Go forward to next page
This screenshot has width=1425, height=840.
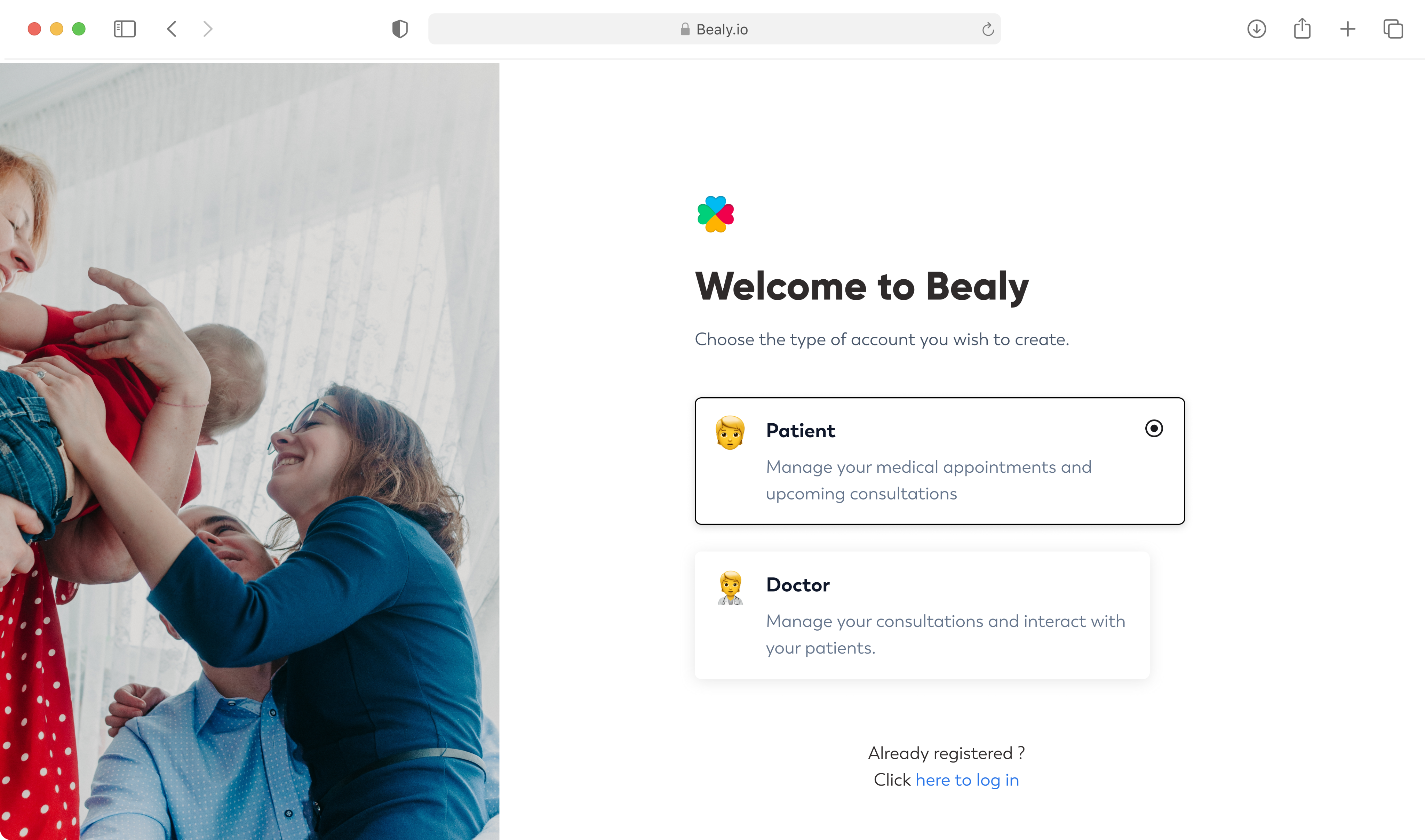pyautogui.click(x=208, y=29)
